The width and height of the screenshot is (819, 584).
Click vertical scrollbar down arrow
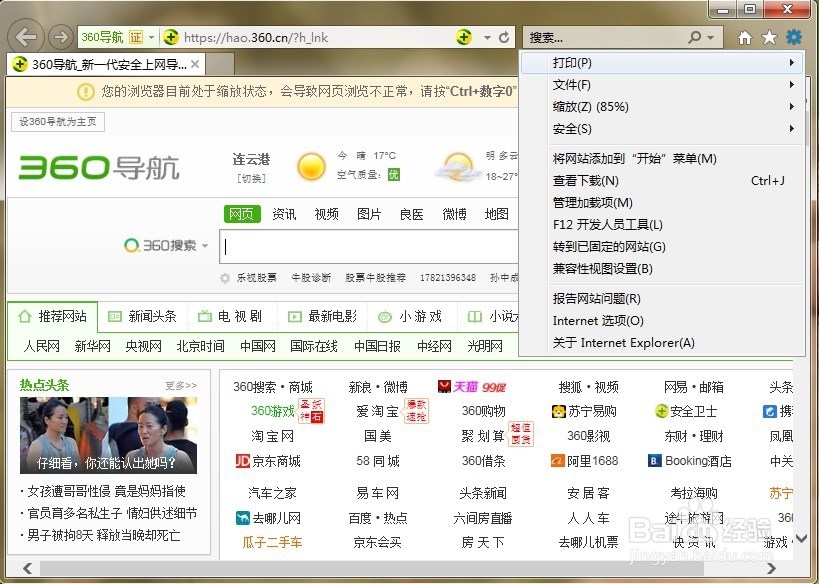pos(801,538)
